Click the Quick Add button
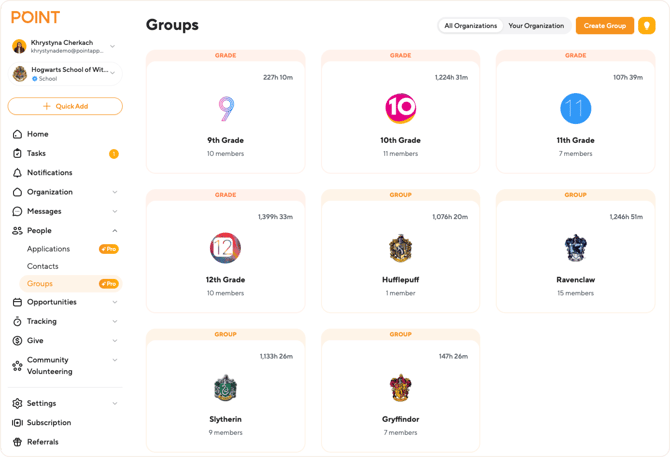 pyautogui.click(x=65, y=106)
